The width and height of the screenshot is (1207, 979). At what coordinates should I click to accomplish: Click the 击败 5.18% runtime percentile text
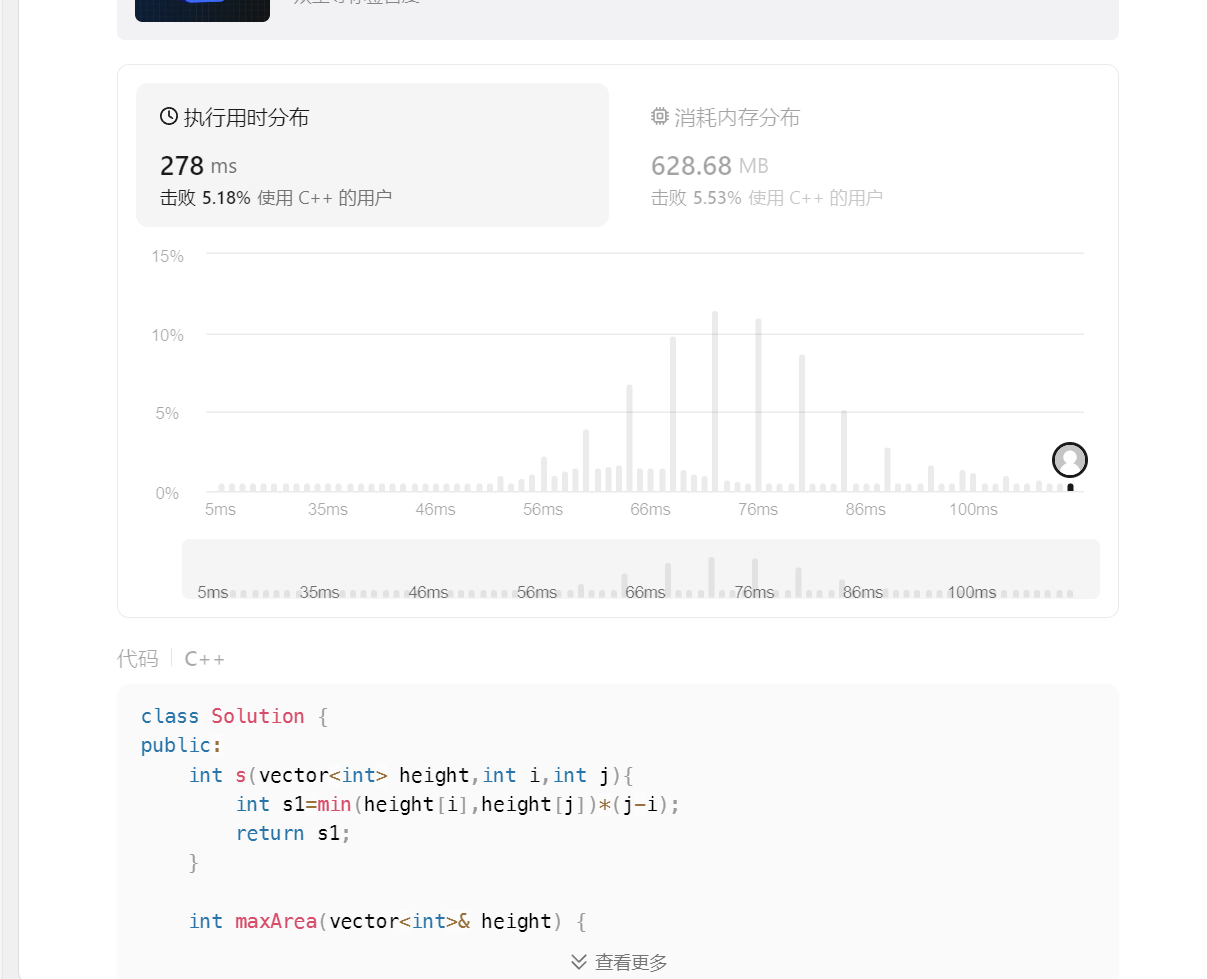(275, 198)
